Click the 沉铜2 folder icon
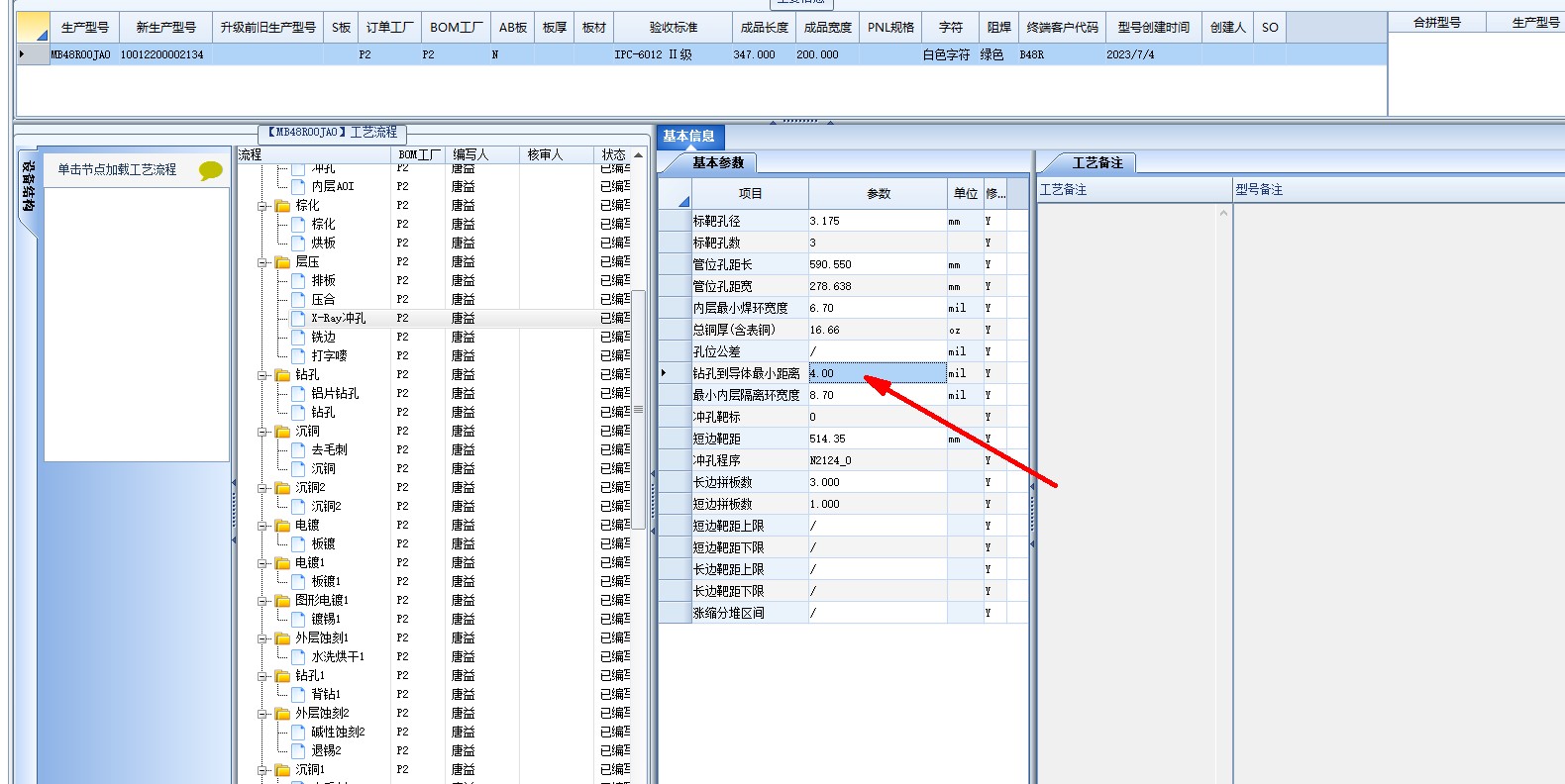This screenshot has width=1565, height=784. (x=282, y=488)
